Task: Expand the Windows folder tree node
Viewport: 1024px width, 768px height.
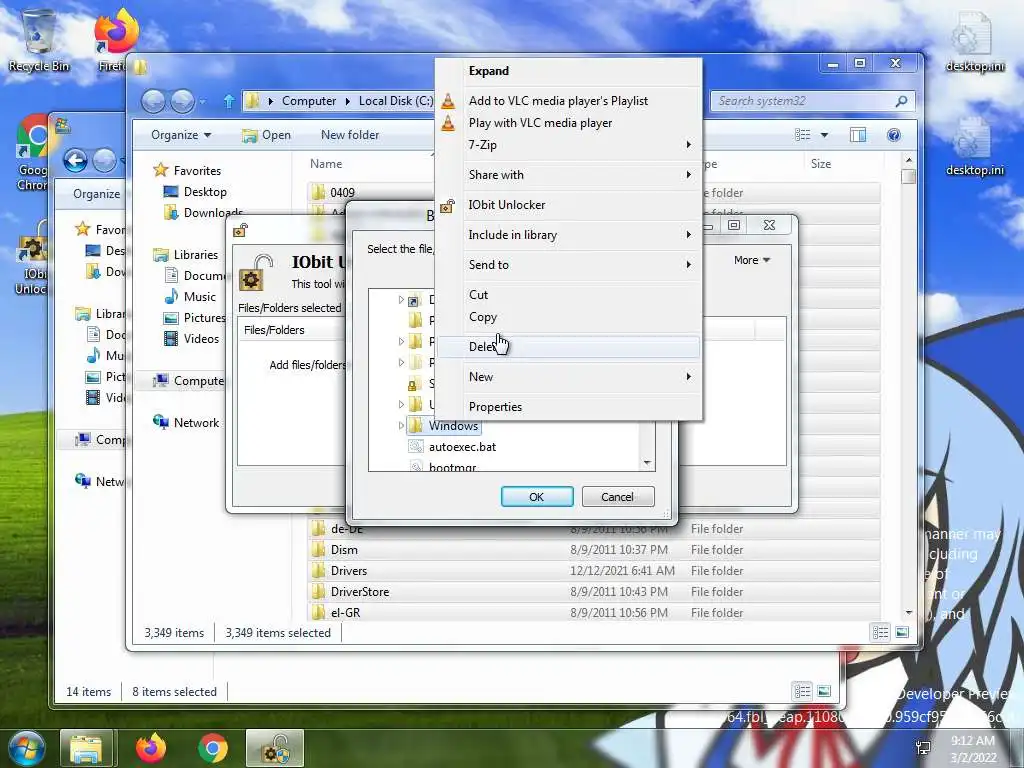Action: [401, 426]
